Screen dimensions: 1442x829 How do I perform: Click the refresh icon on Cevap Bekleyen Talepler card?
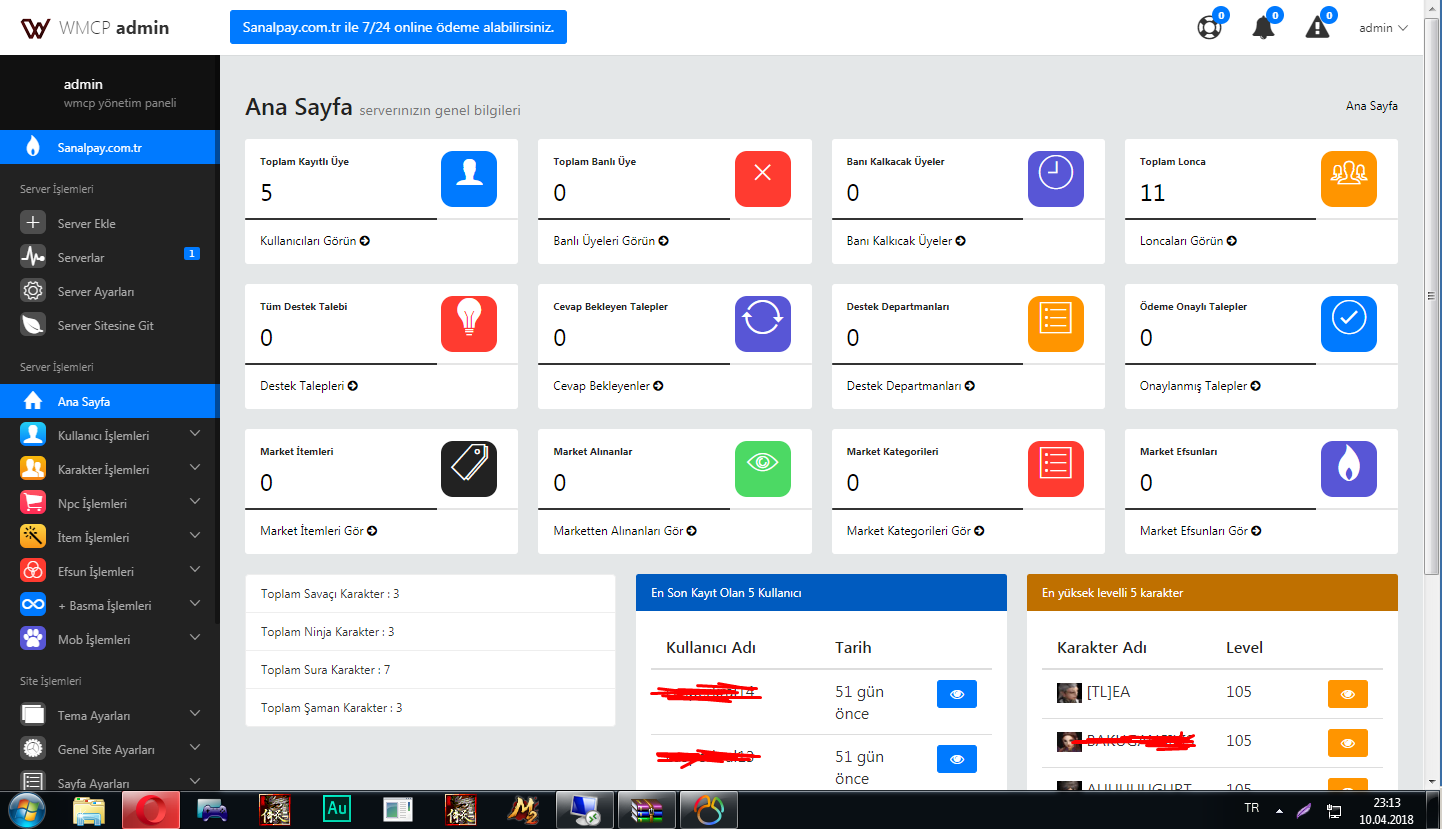coord(762,324)
